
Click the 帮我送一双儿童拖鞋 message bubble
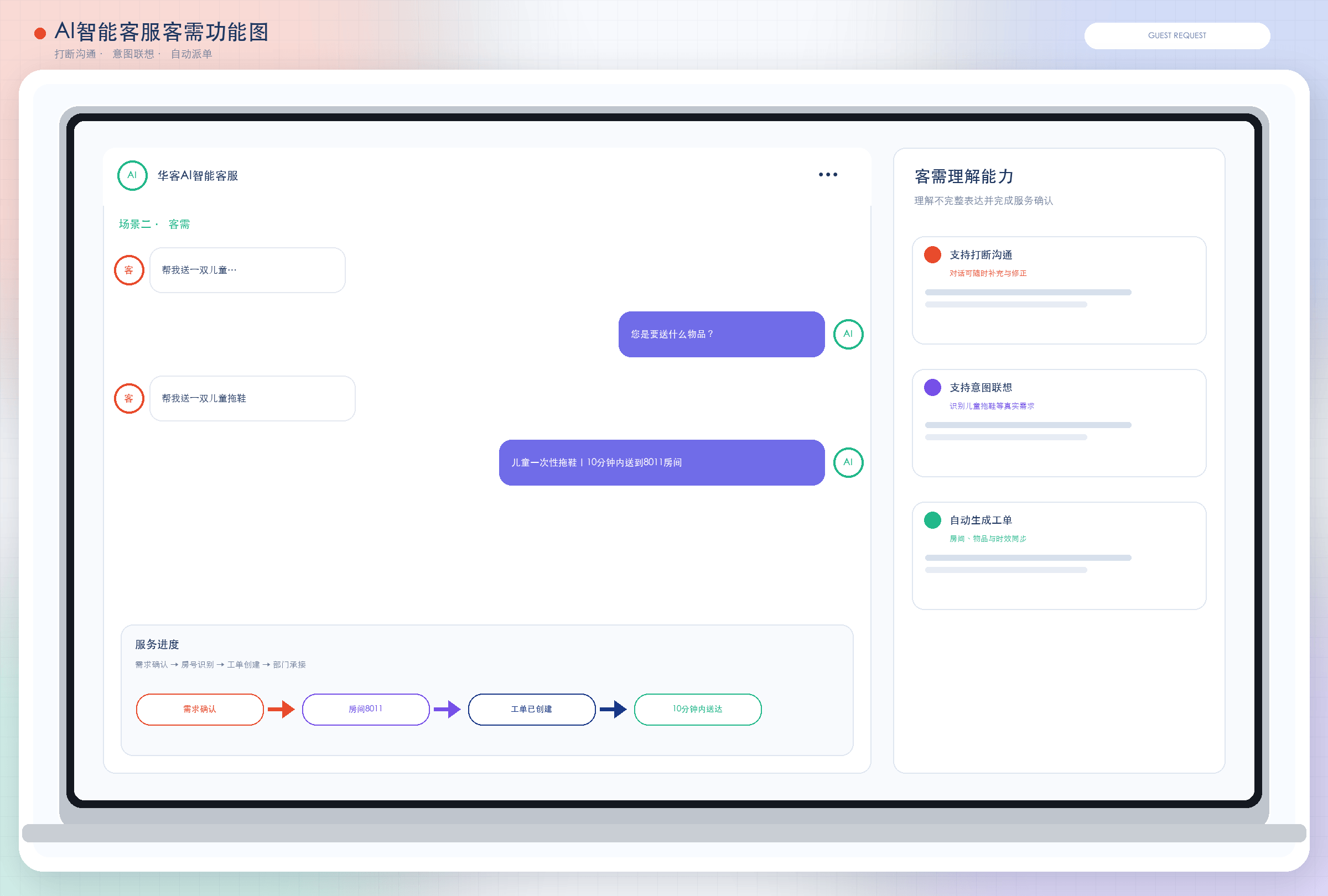click(252, 399)
